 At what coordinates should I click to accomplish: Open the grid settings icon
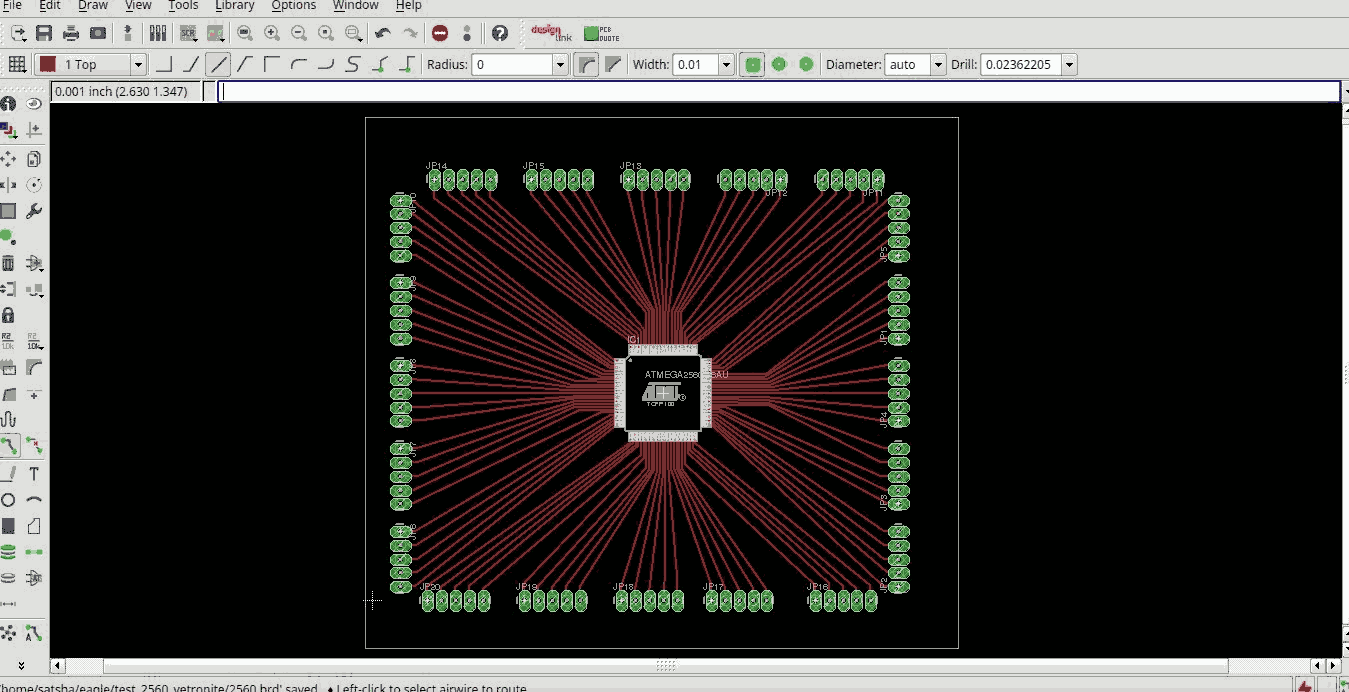17,65
